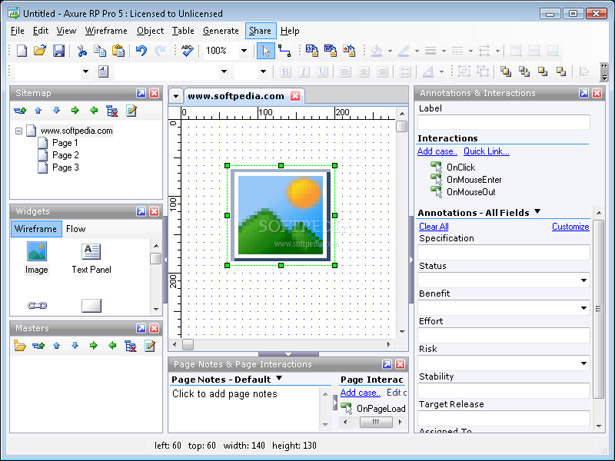Click the Paste clipboard icon
Image resolution: width=615 pixels, height=461 pixels.
pos(118,51)
